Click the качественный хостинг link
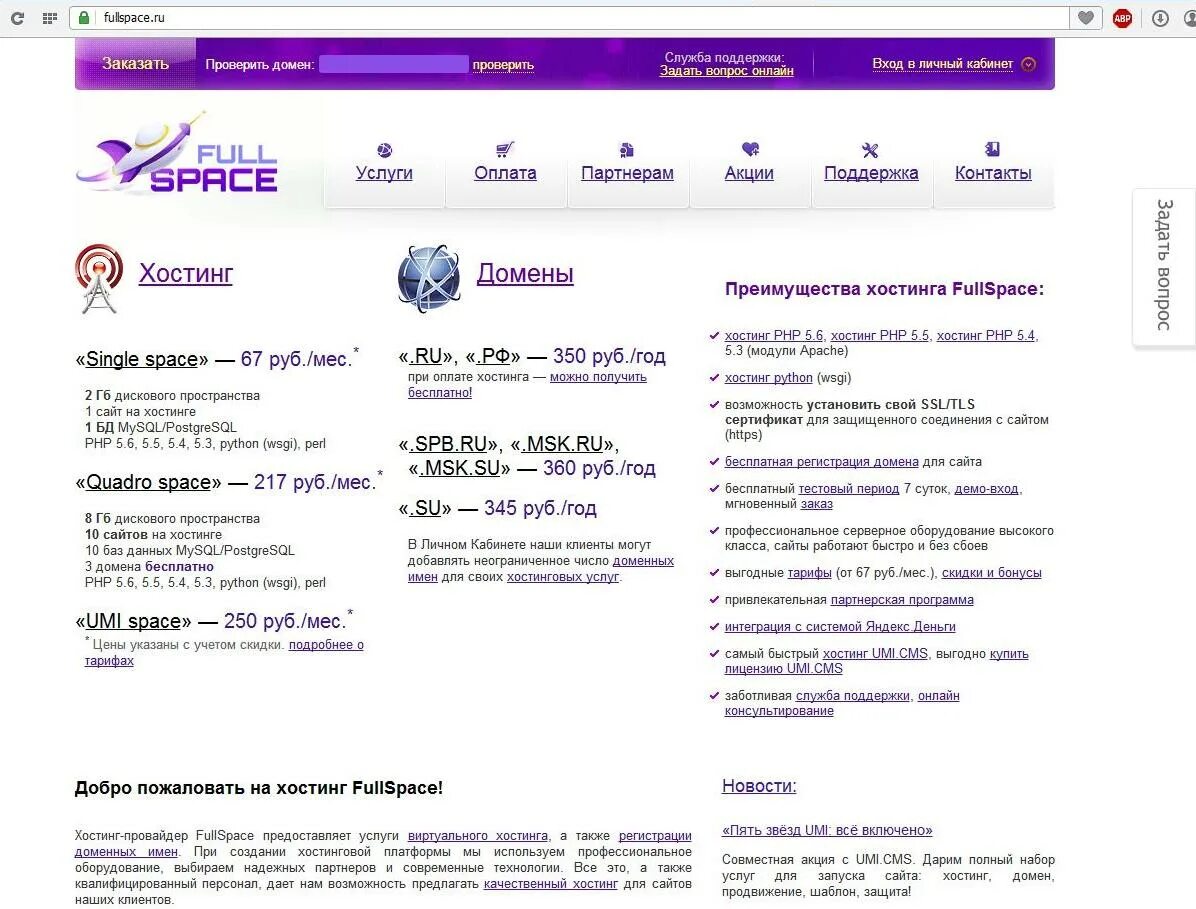 point(550,884)
